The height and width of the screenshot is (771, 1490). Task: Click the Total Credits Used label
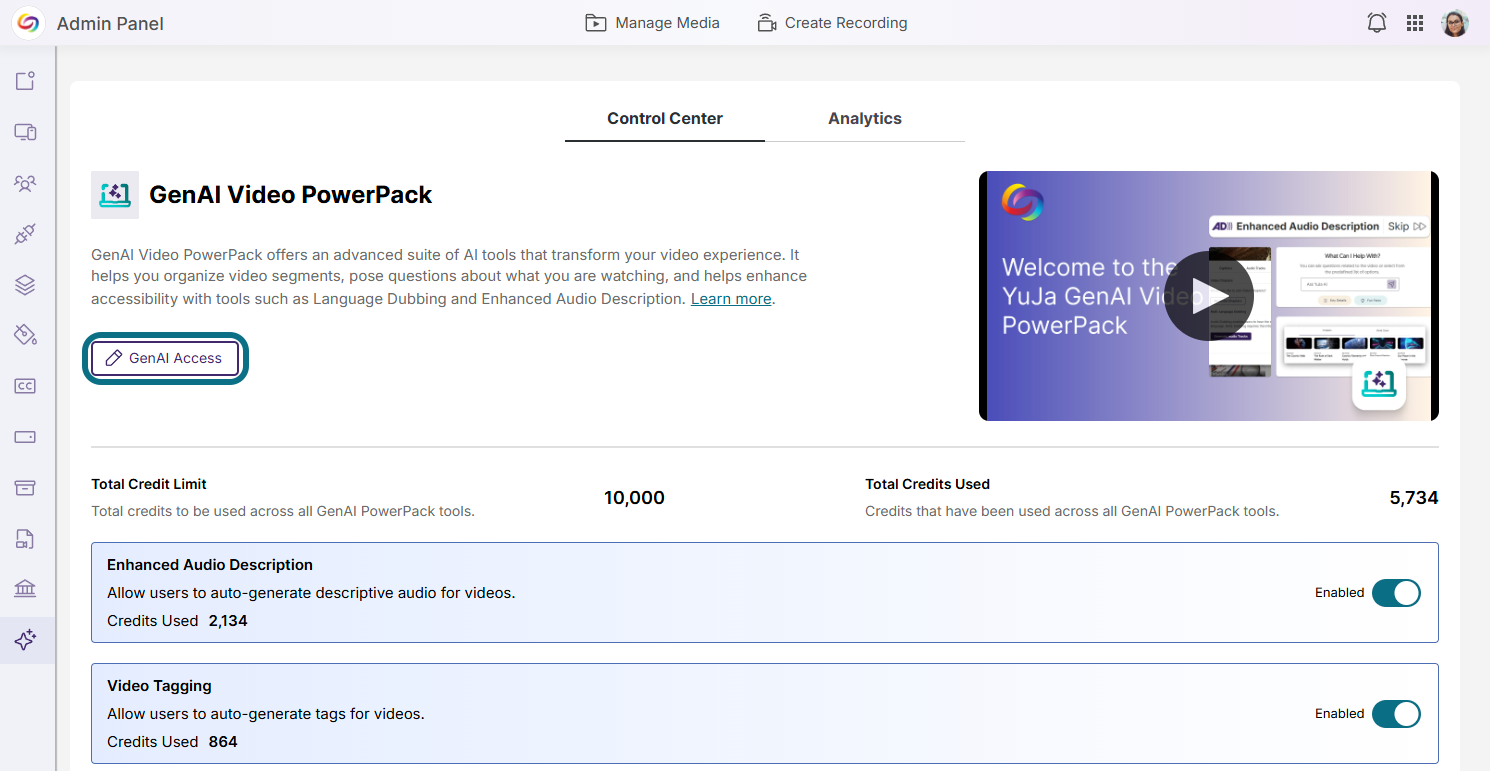click(927, 484)
